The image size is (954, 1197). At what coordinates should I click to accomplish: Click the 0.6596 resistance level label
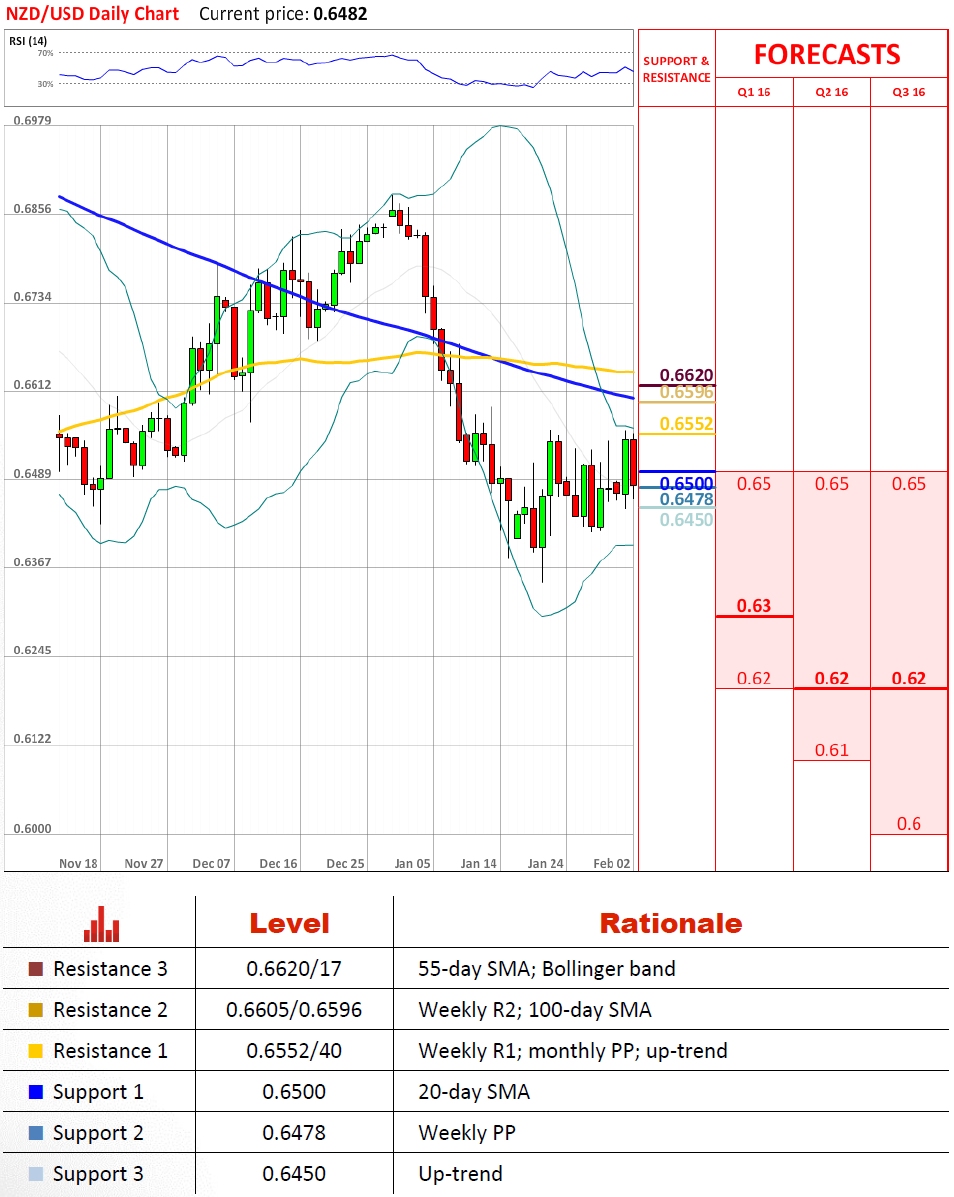tap(687, 392)
